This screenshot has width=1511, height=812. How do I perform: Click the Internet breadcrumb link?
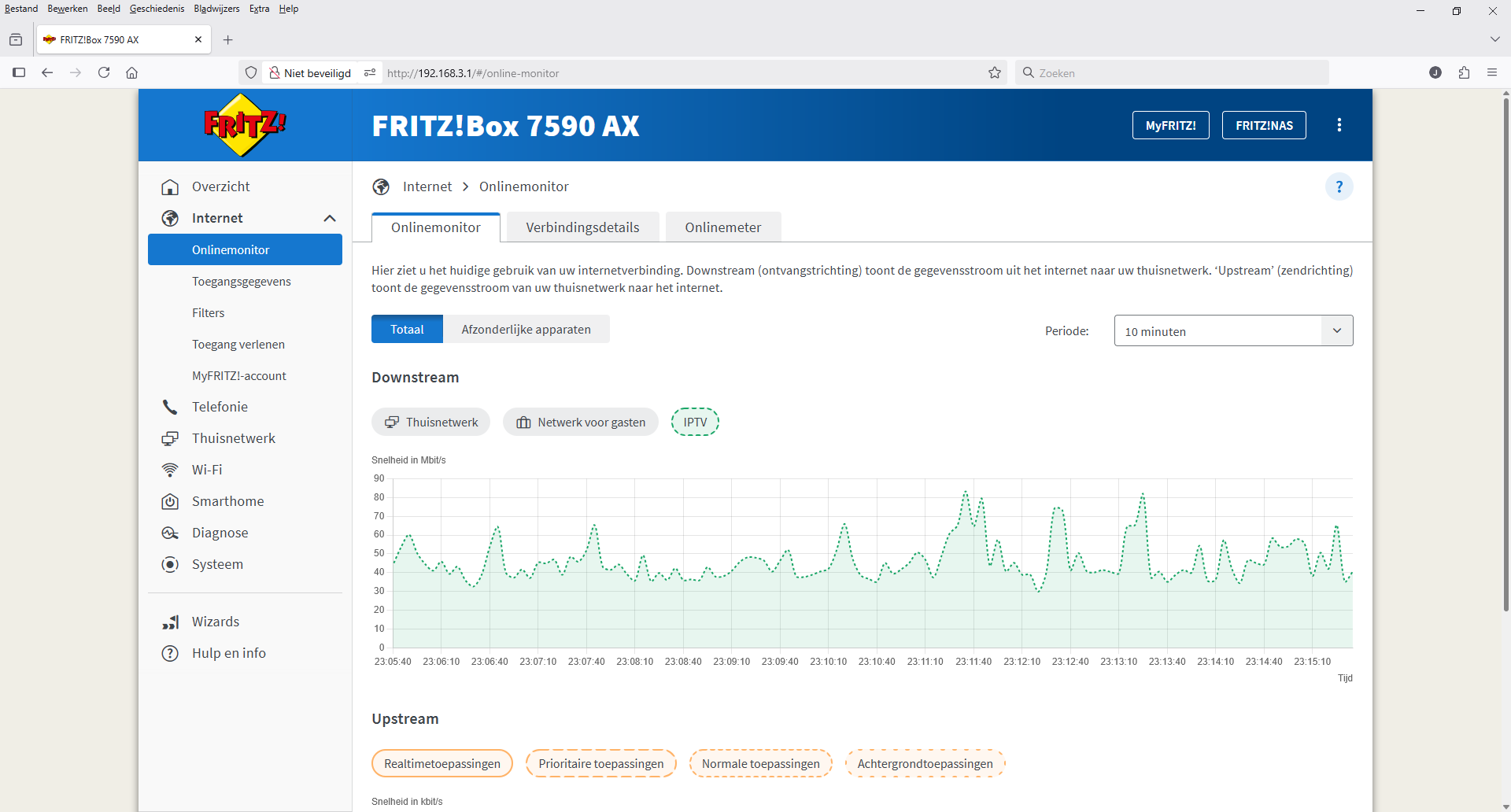pyautogui.click(x=427, y=186)
